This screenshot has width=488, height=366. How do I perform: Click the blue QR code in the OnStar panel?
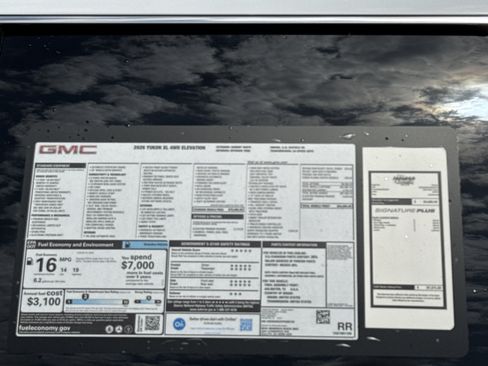(x=246, y=325)
